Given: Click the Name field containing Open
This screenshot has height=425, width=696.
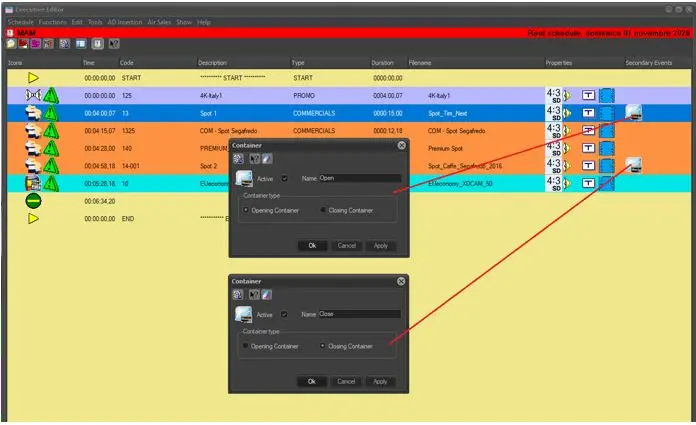Looking at the screenshot, I should pos(358,179).
